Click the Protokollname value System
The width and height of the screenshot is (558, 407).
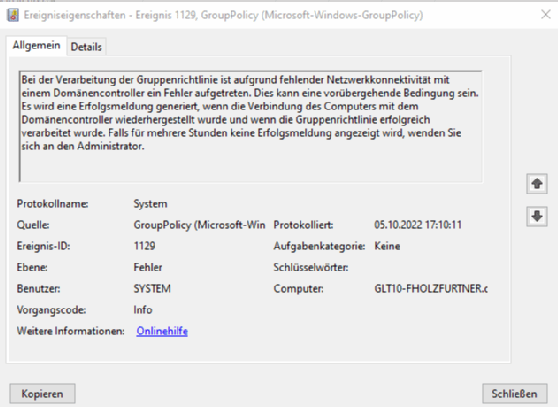pos(150,204)
